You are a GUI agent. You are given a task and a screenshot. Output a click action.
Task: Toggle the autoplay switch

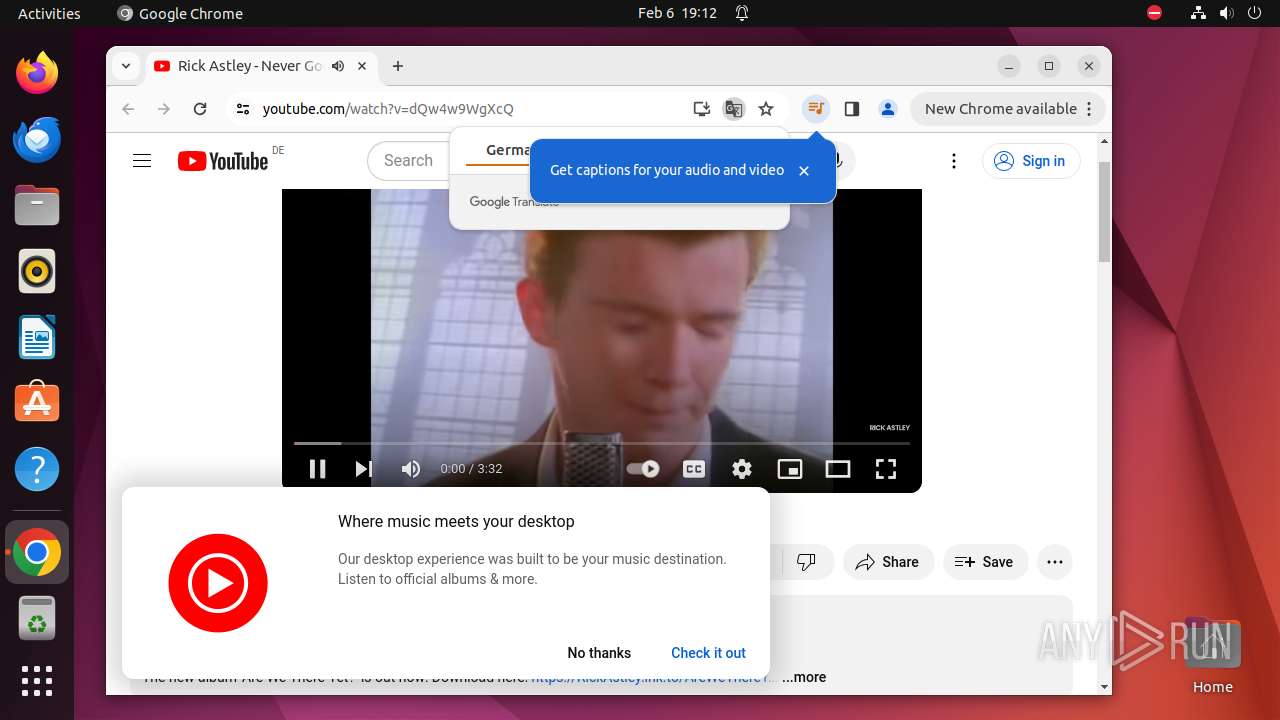pyautogui.click(x=643, y=469)
